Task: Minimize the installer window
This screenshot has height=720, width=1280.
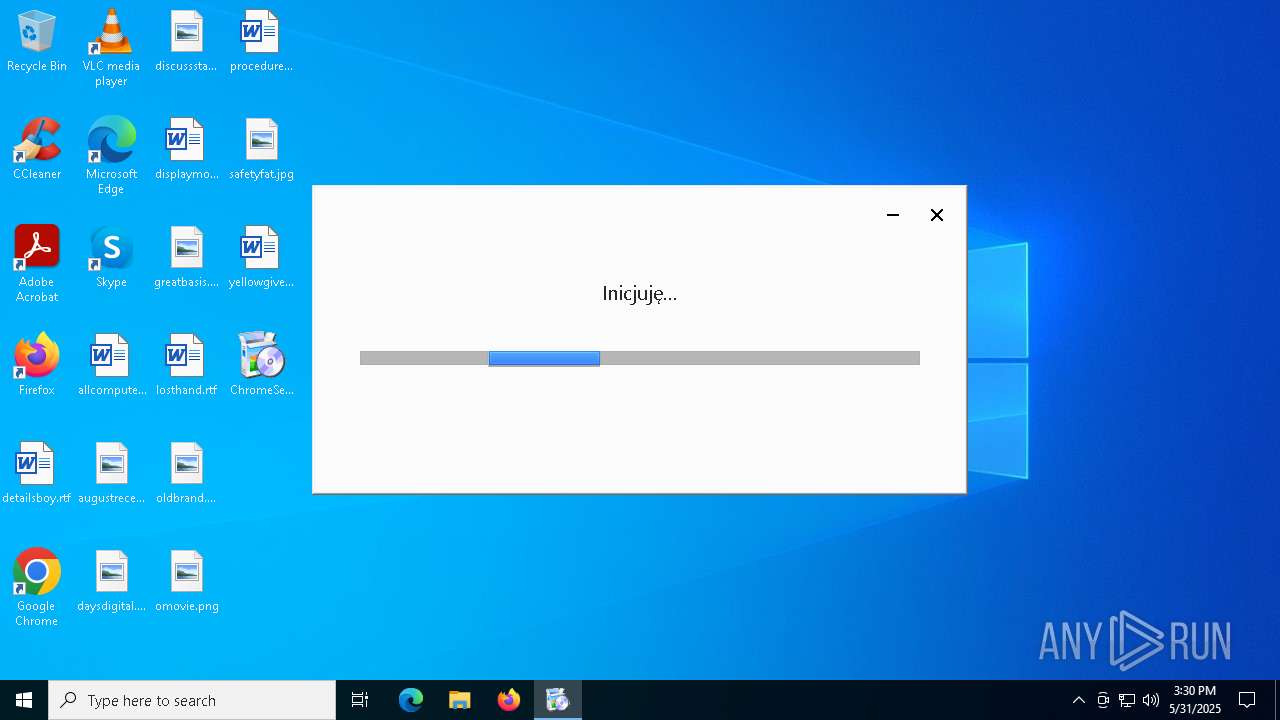Action: [893, 215]
